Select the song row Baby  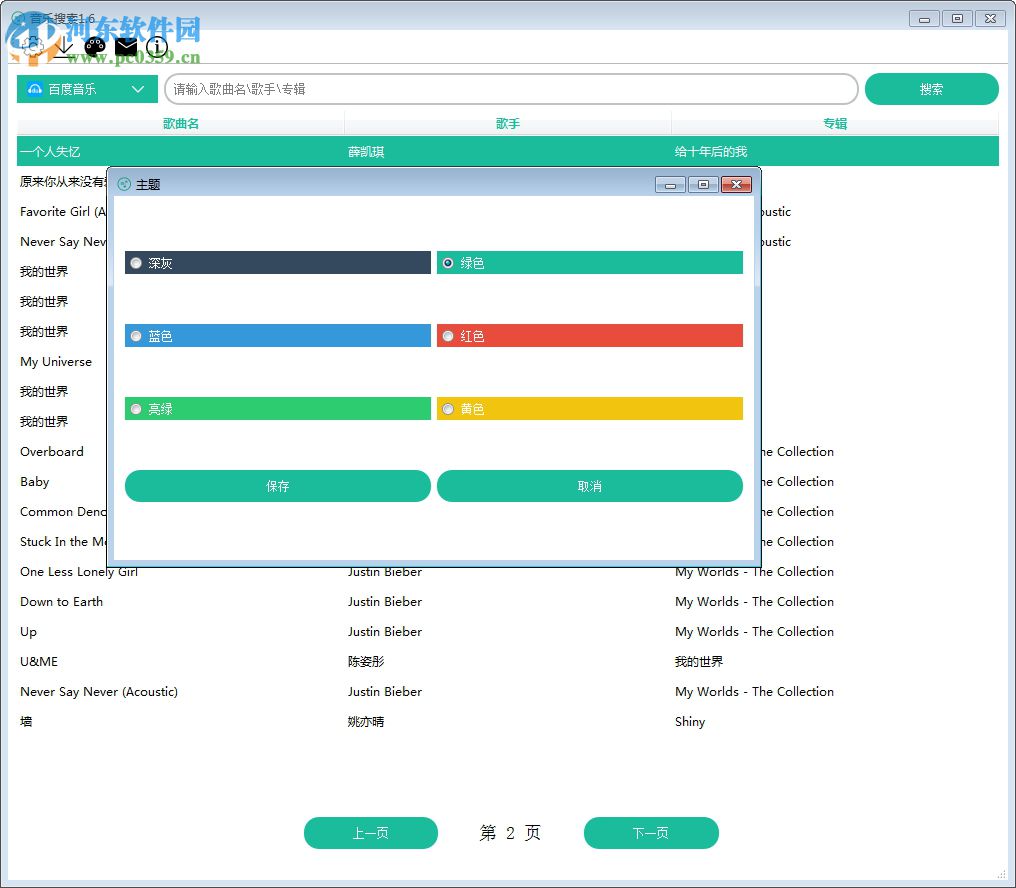34,482
